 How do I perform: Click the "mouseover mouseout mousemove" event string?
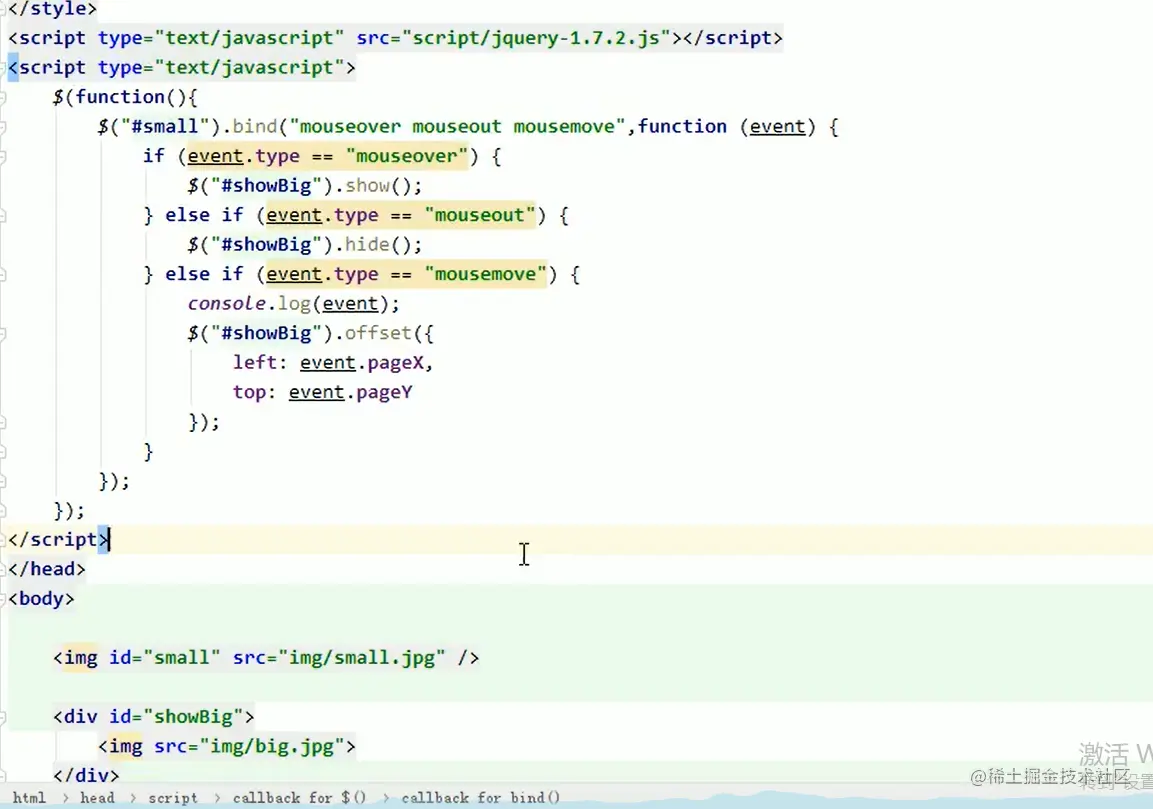coord(457,126)
